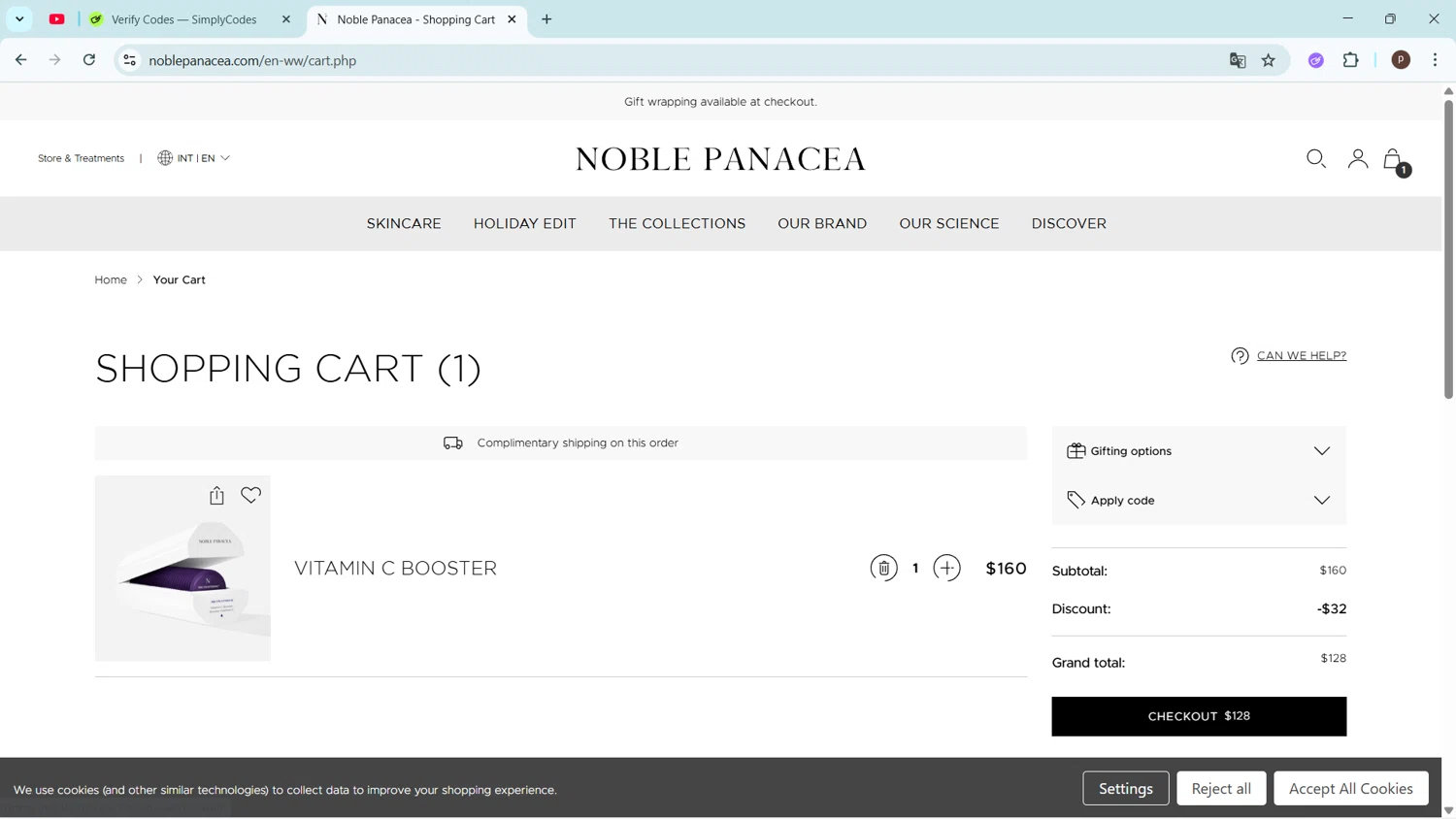
Task: Open the account profile icon
Action: 1357,158
